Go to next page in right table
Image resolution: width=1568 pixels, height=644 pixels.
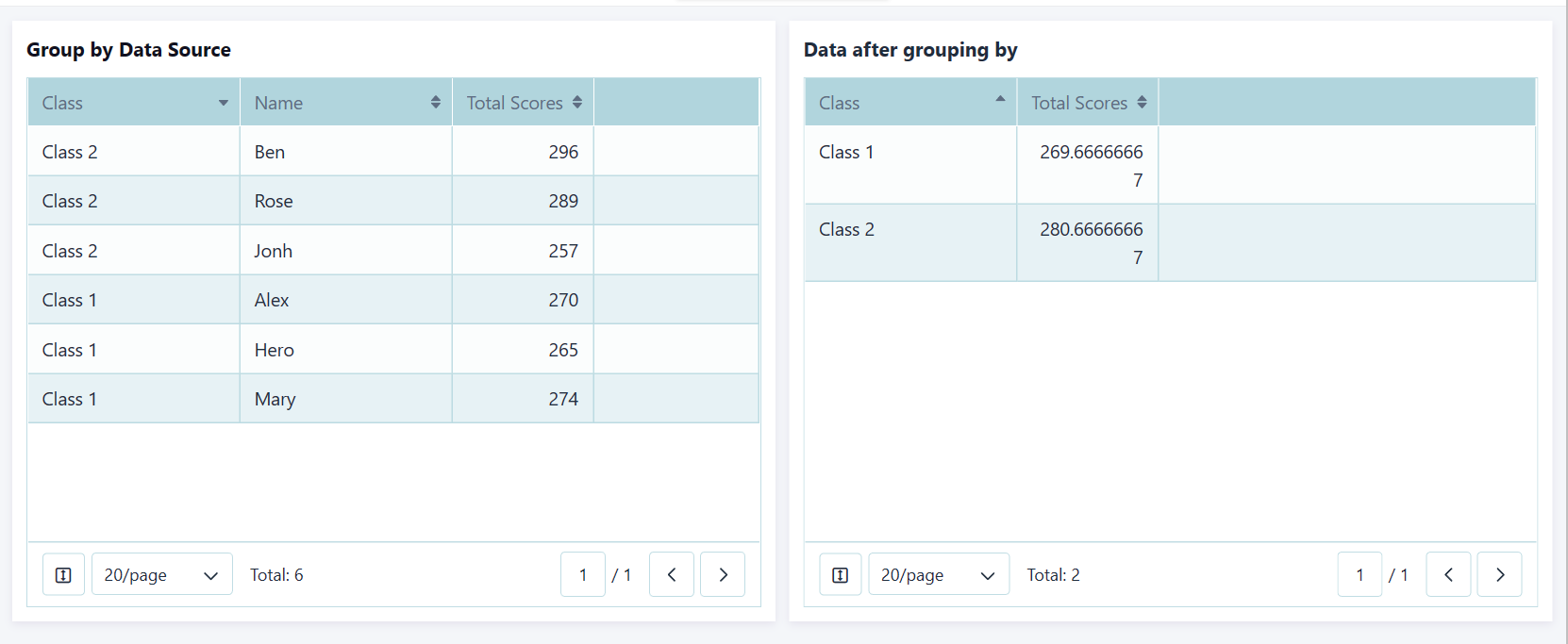1499,575
